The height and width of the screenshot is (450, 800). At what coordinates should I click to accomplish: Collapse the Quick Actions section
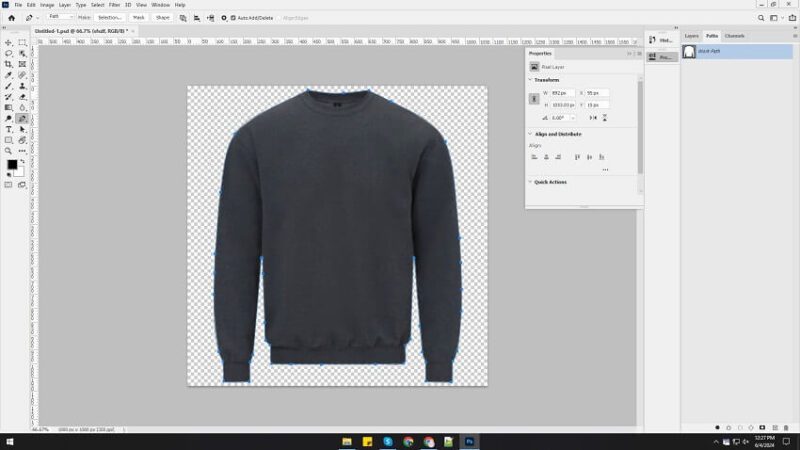tap(530, 182)
